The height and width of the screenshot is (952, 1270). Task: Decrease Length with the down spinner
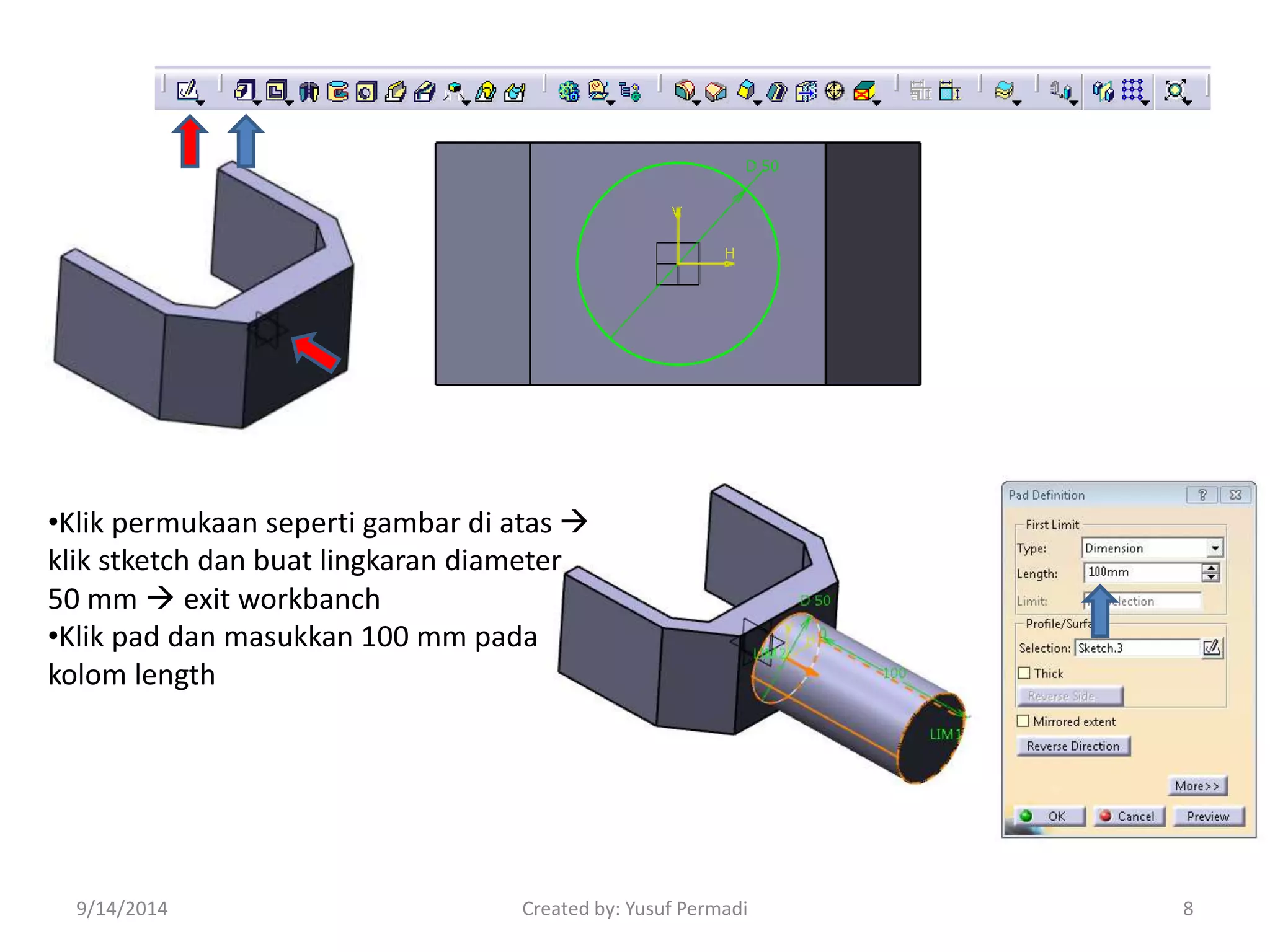point(1210,576)
